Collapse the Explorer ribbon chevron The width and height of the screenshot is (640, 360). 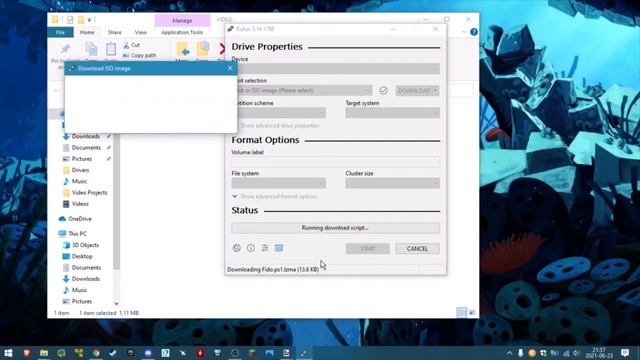(464, 32)
